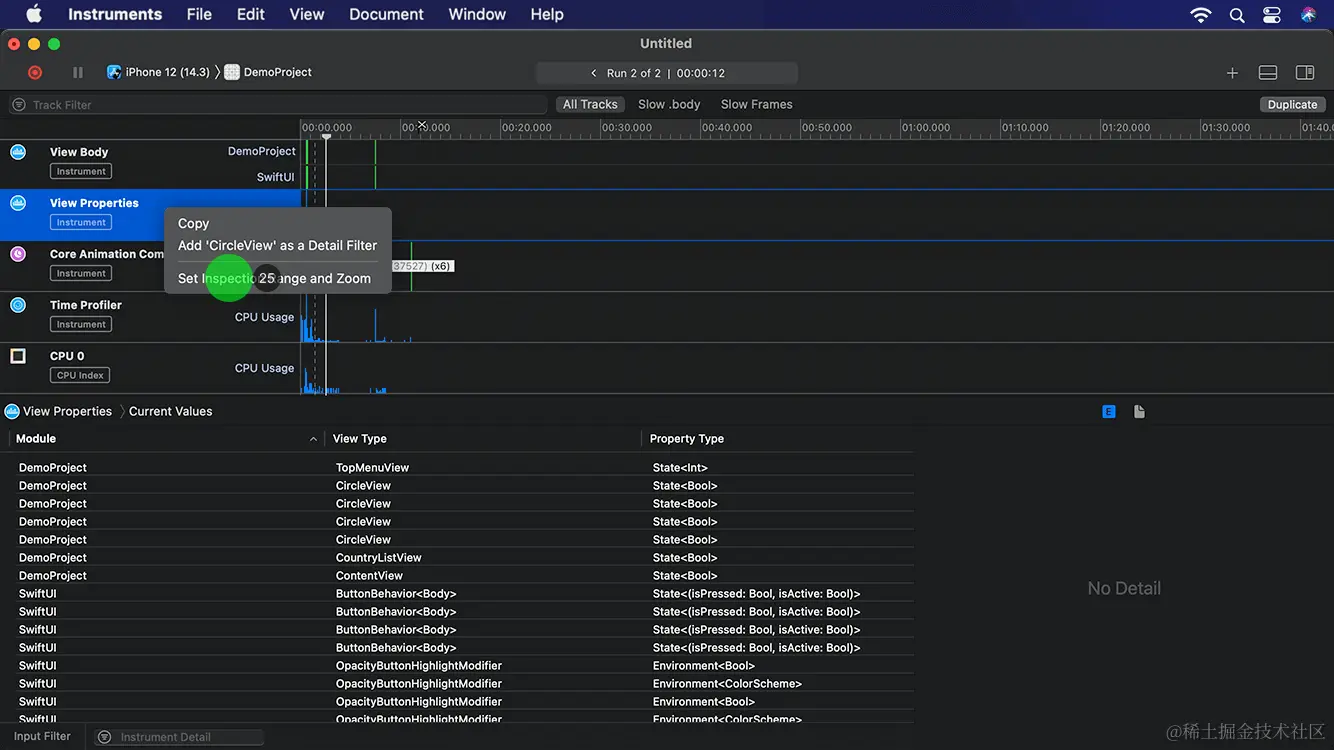Sort by the View Type column header
1334x750 pixels.
coord(484,439)
